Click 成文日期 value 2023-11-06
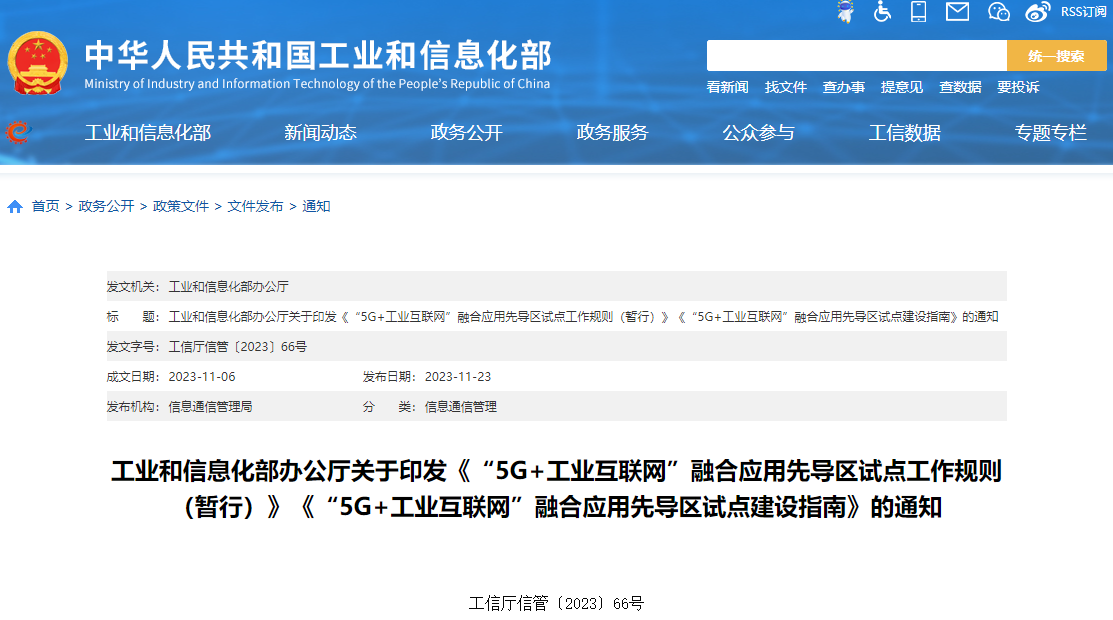Image resolution: width=1113 pixels, height=620 pixels. (x=202, y=377)
